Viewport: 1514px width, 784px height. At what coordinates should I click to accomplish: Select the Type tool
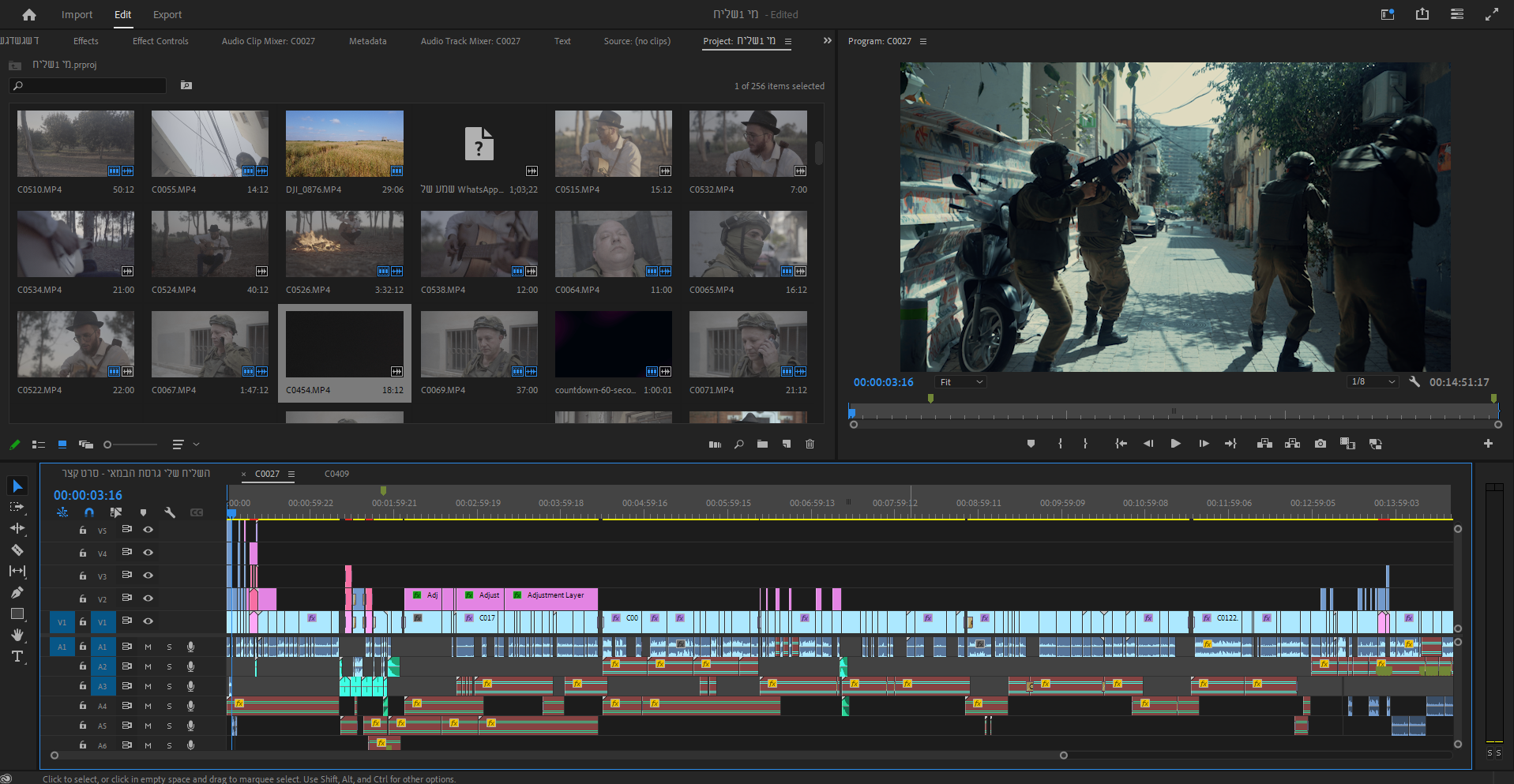pyautogui.click(x=17, y=656)
